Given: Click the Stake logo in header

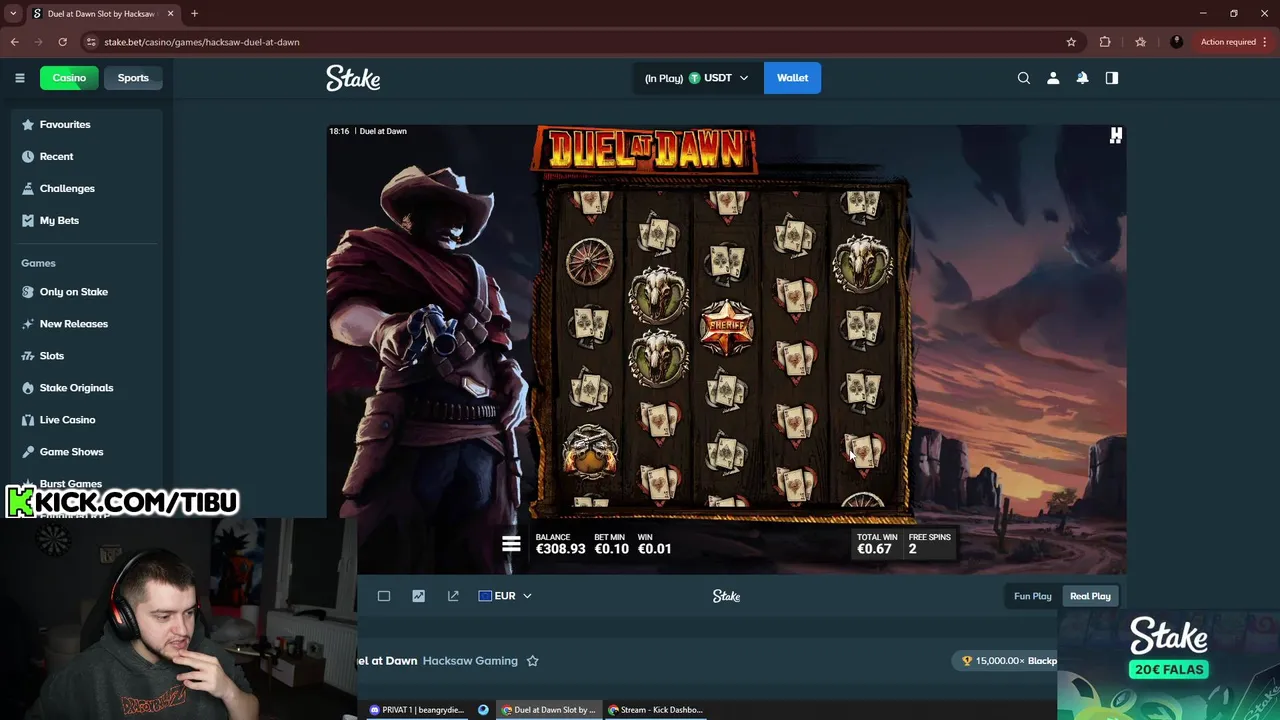Looking at the screenshot, I should click(x=353, y=78).
